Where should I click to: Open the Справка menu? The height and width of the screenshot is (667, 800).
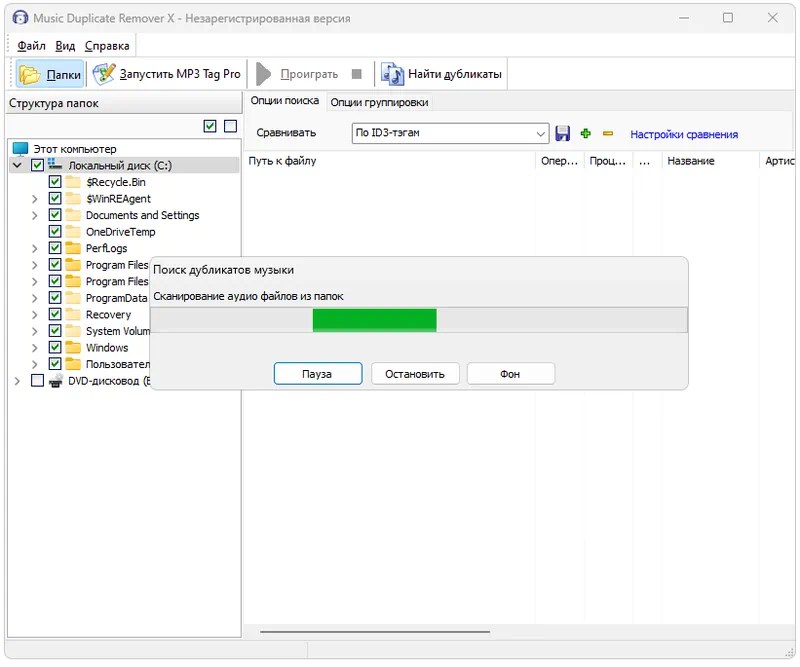[x=107, y=45]
